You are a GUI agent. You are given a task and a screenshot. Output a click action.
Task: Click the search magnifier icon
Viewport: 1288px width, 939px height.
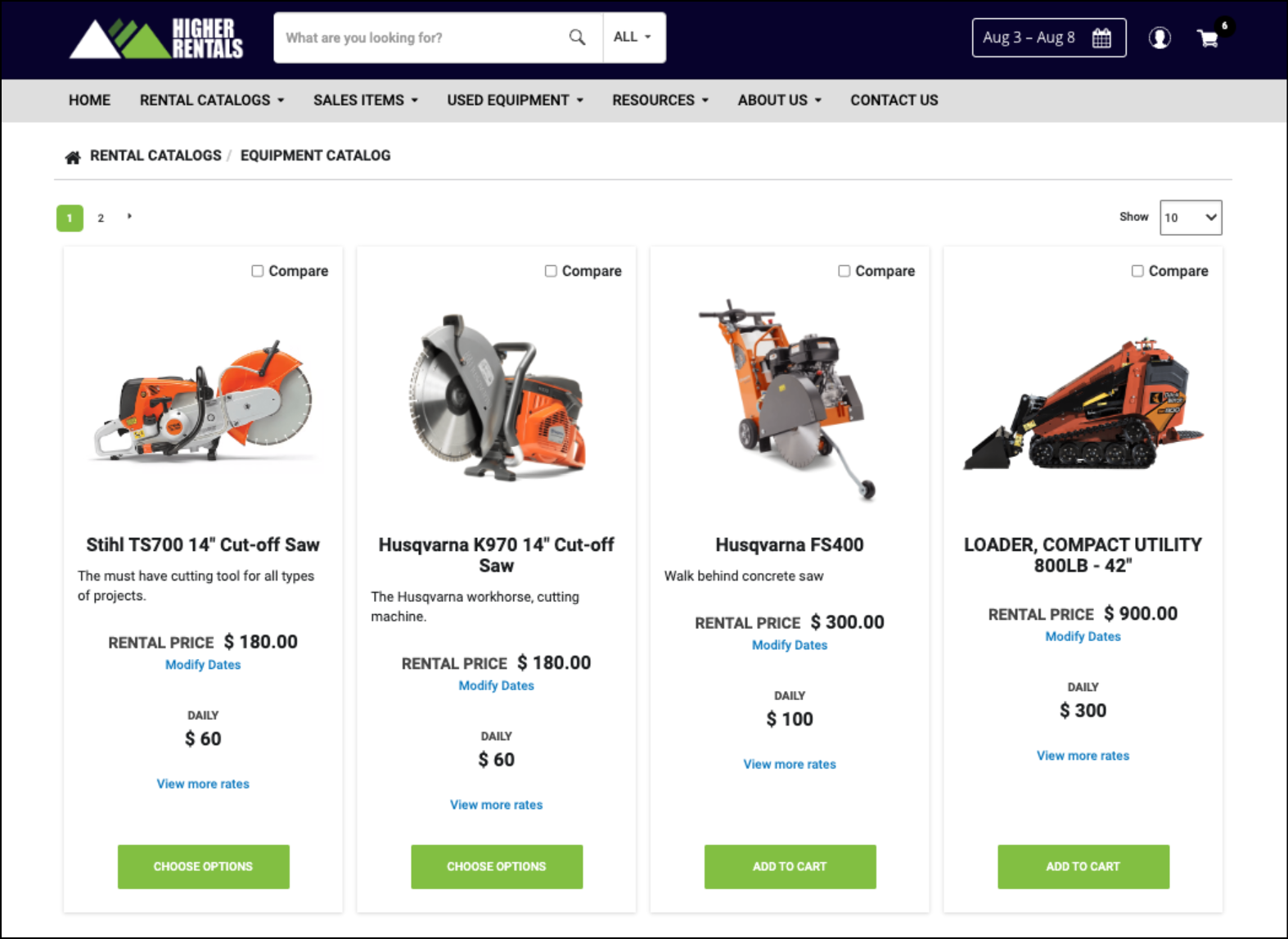click(577, 37)
